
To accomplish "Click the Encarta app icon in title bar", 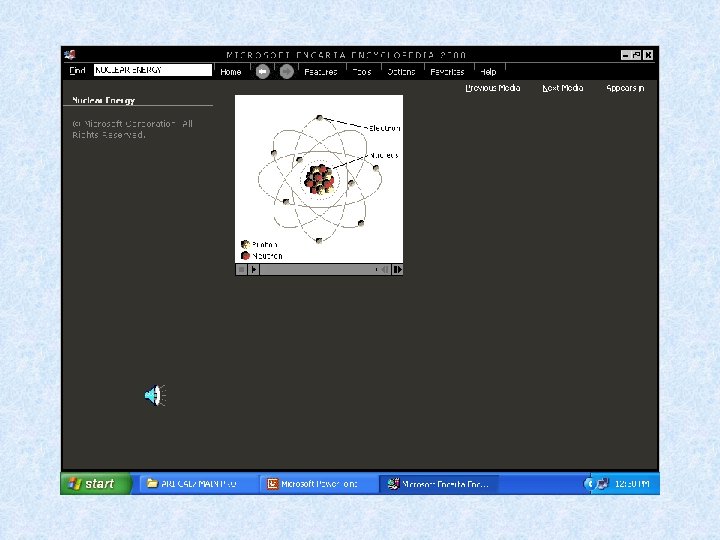I will coord(70,55).
